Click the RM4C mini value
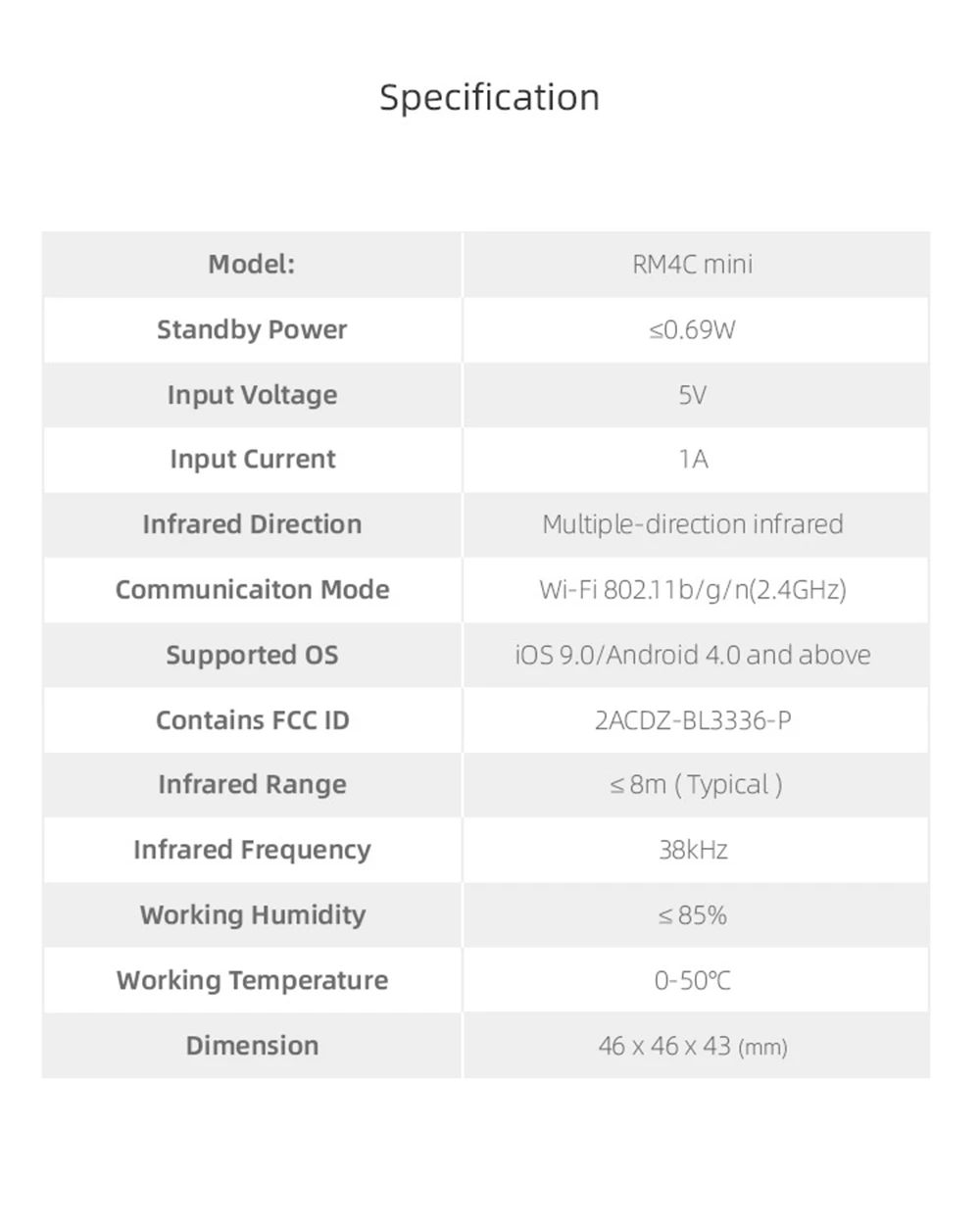Image resolution: width=980 pixels, height=1231 pixels. [693, 264]
